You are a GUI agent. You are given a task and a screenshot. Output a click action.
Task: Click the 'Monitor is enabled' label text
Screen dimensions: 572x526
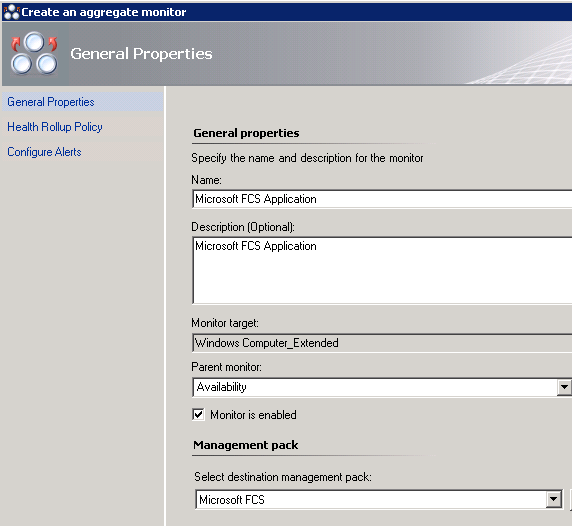253,415
